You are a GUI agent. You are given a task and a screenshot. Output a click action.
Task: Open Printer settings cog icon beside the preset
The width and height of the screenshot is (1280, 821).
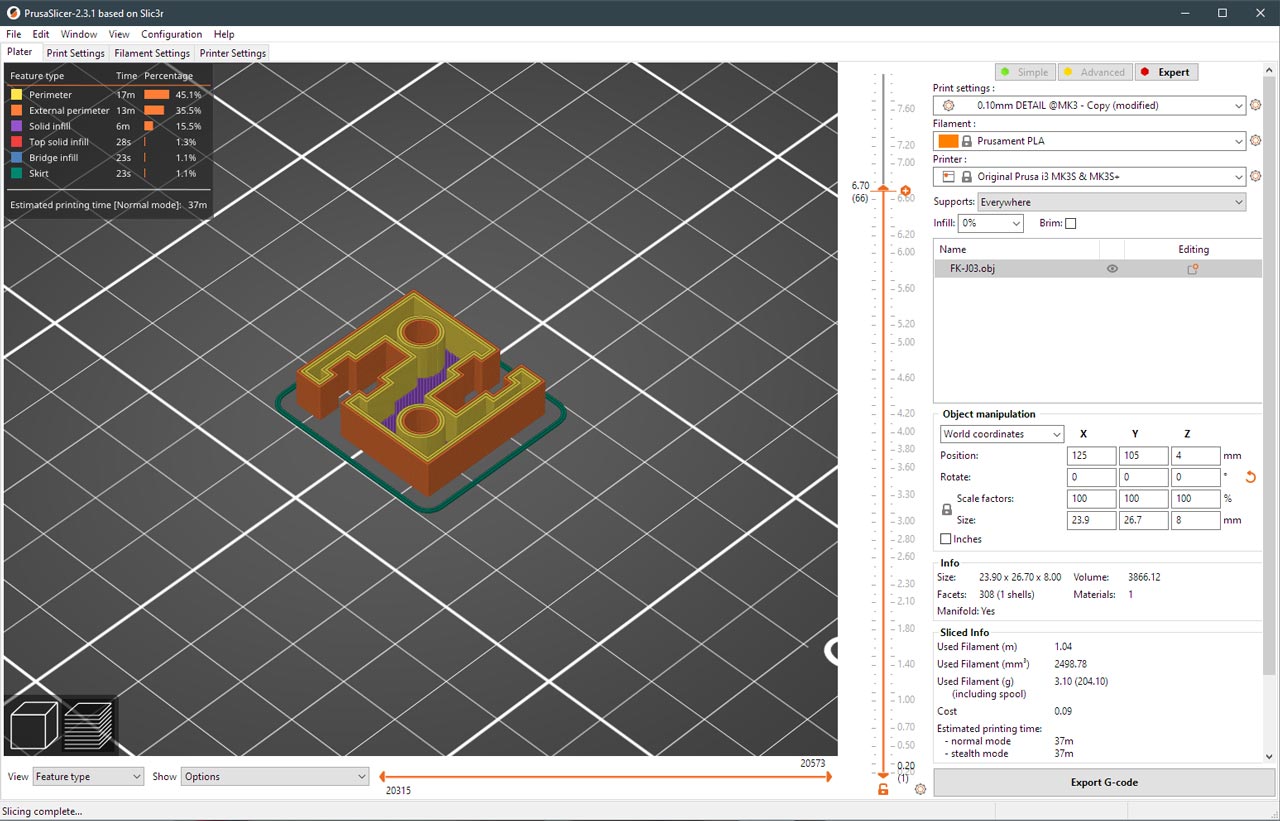click(x=1256, y=177)
